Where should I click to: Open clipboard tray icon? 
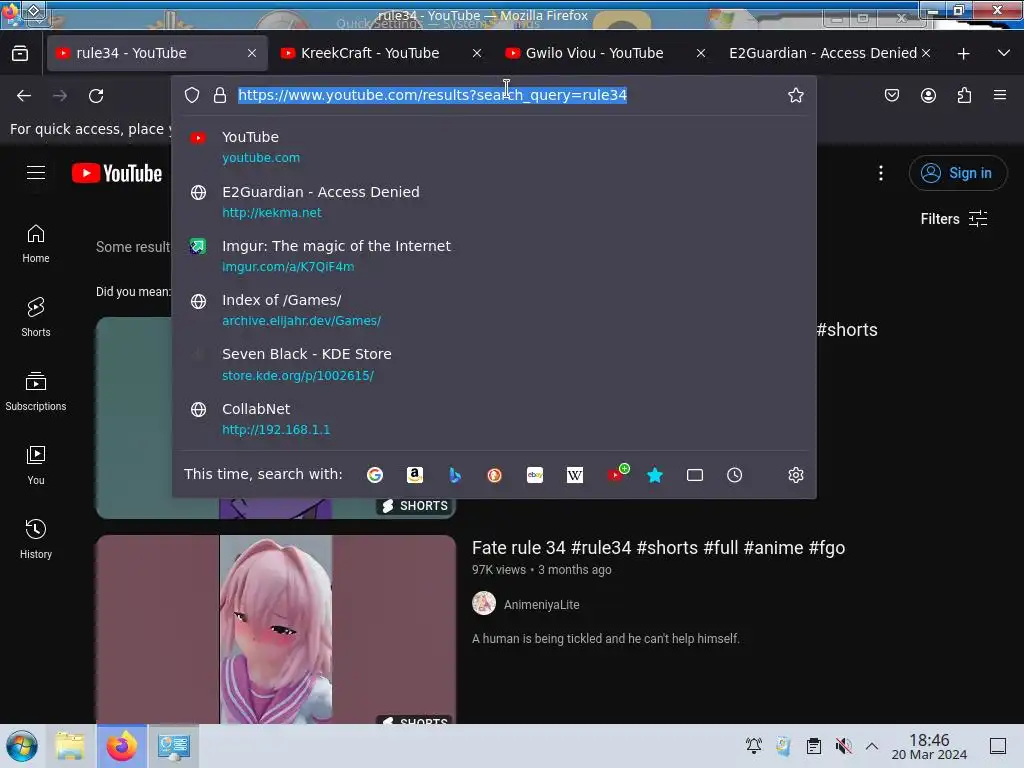[814, 746]
